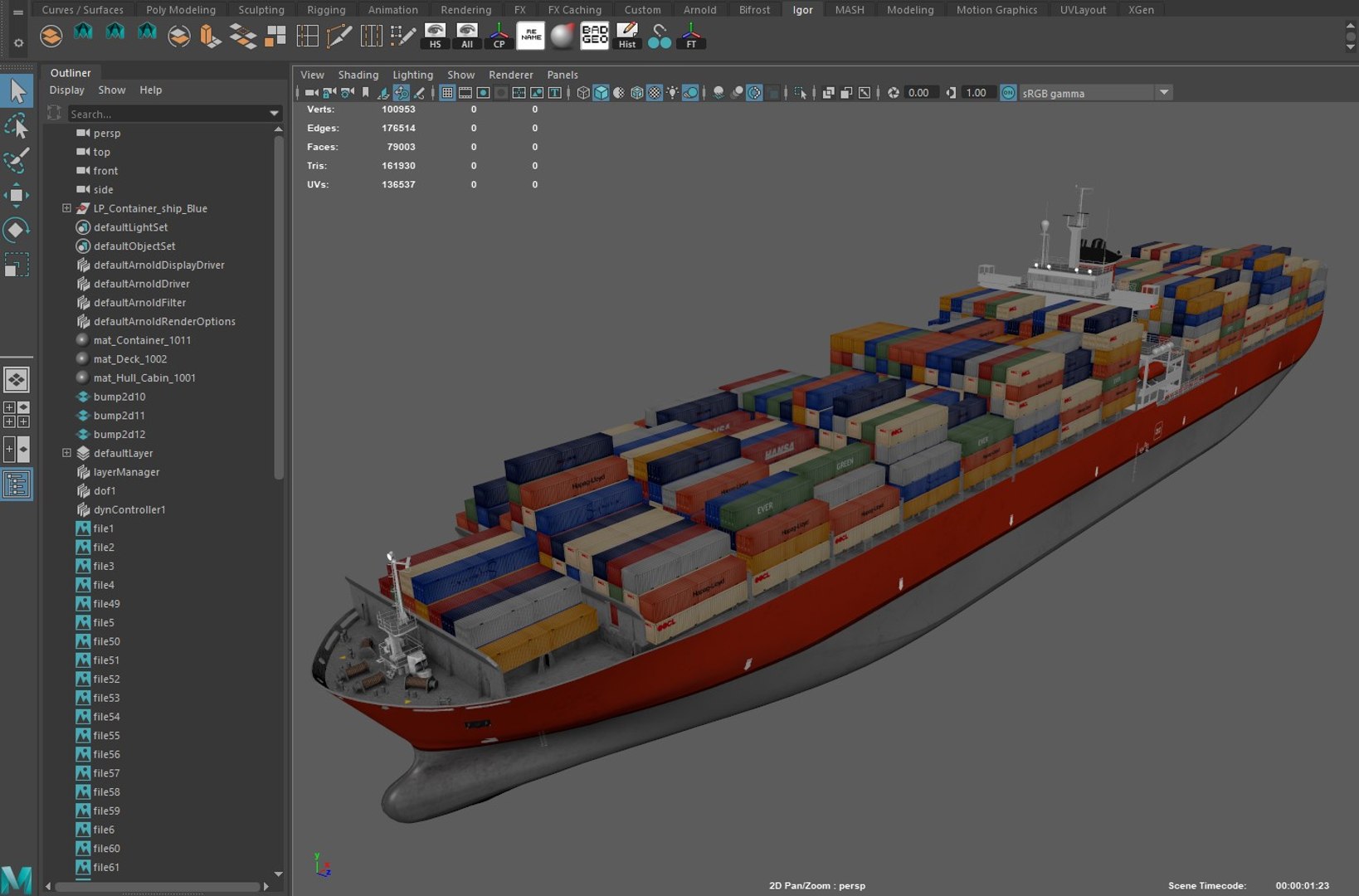Open the shelf tab menu icon
Viewport: 1359px width, 896px height.
(17, 12)
